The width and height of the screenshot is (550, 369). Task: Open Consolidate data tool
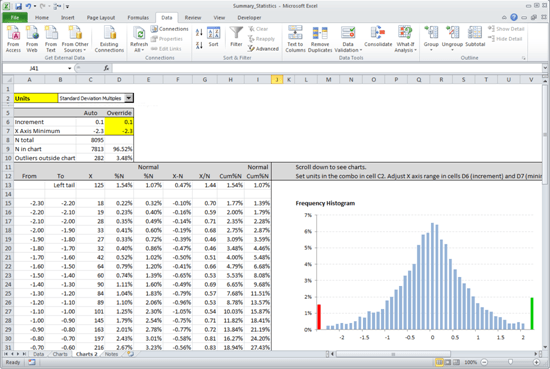click(x=378, y=37)
